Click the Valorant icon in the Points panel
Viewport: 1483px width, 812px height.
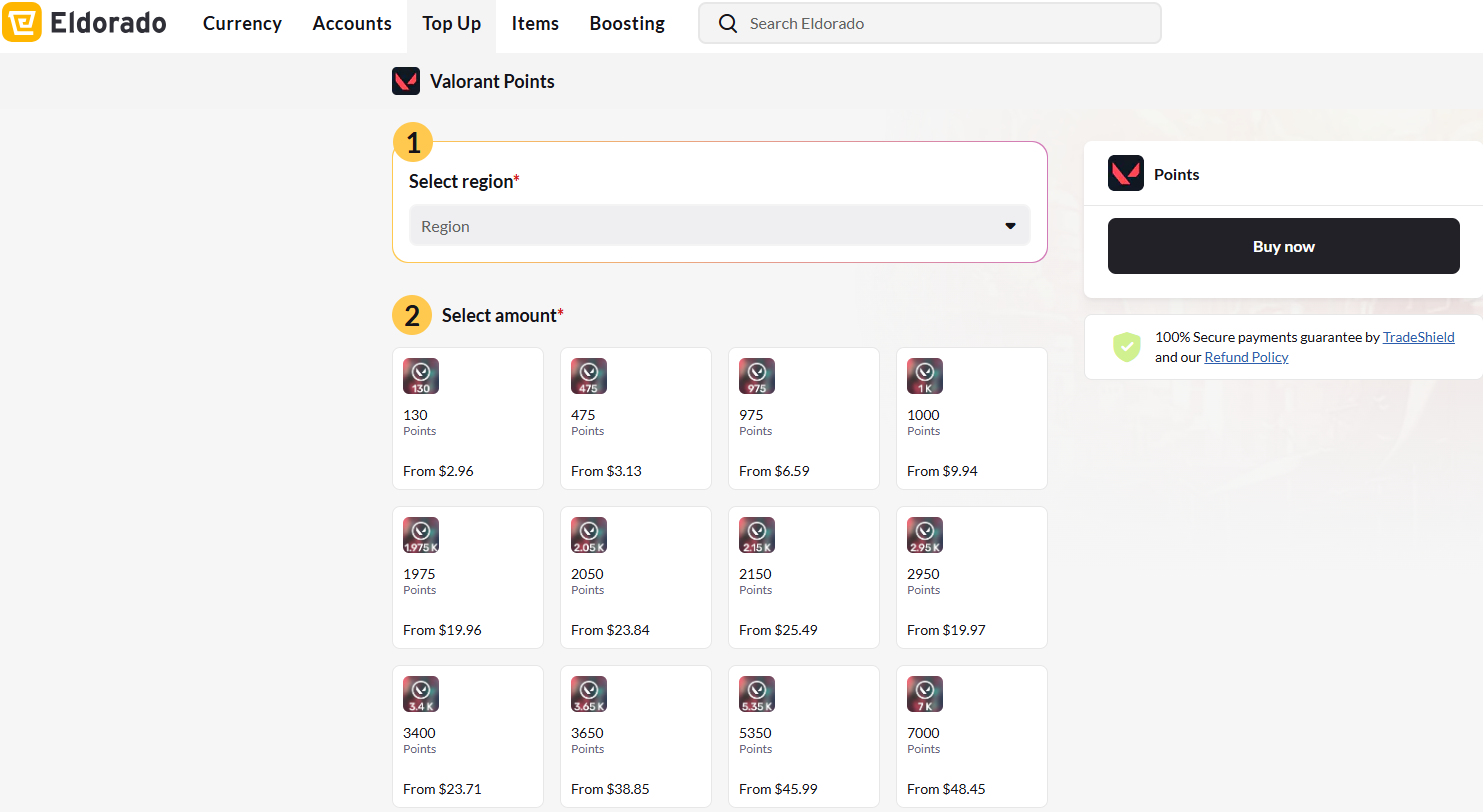click(1126, 174)
